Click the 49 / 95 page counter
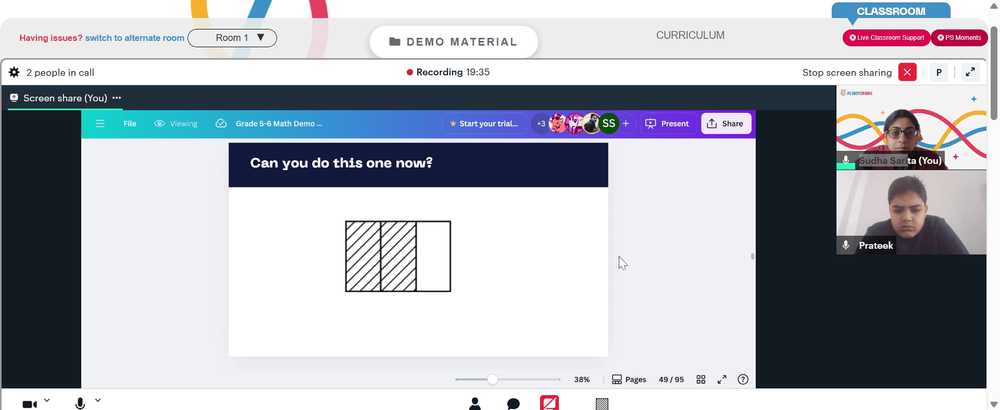The height and width of the screenshot is (410, 1000). (671, 379)
